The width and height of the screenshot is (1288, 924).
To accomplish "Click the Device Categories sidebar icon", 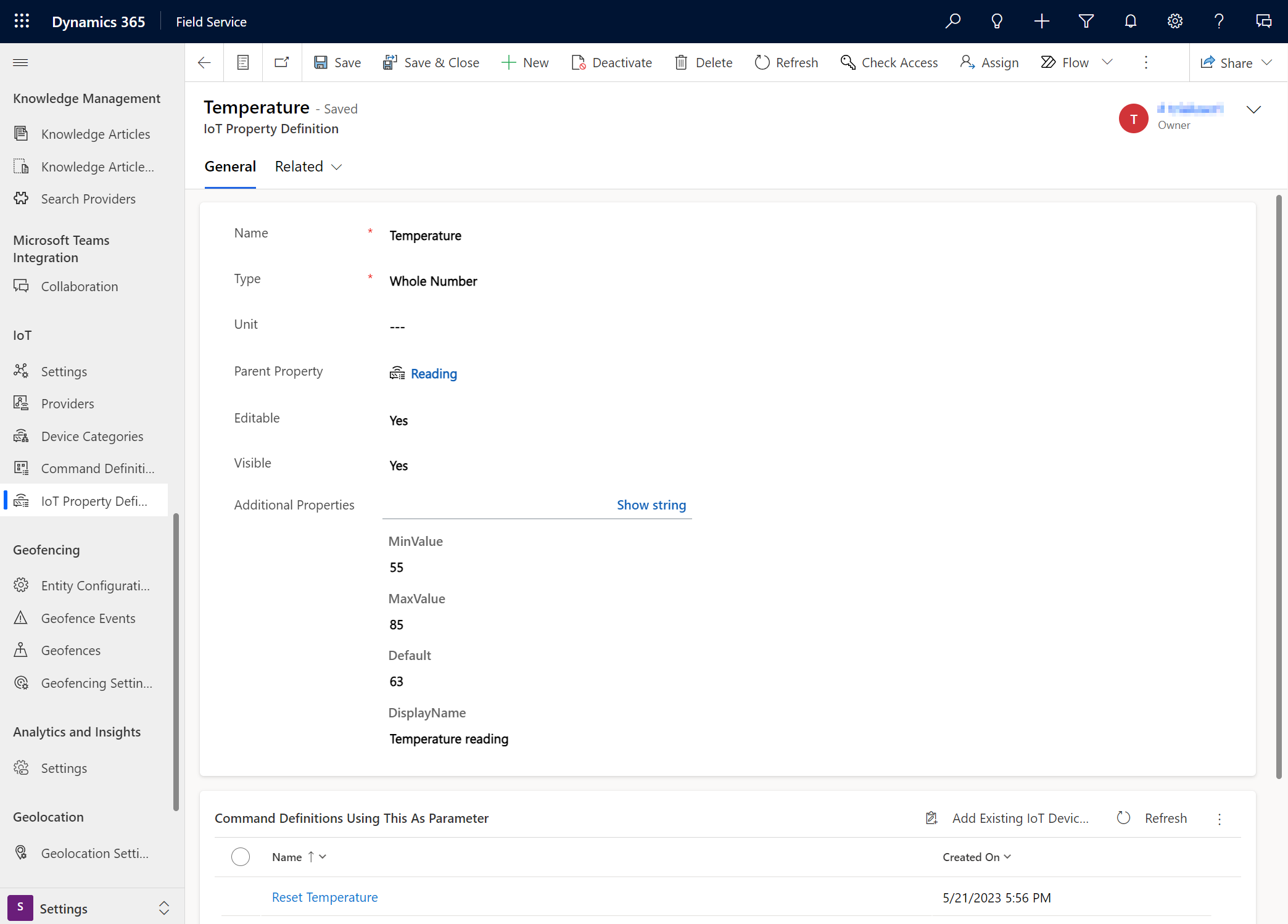I will point(22,435).
